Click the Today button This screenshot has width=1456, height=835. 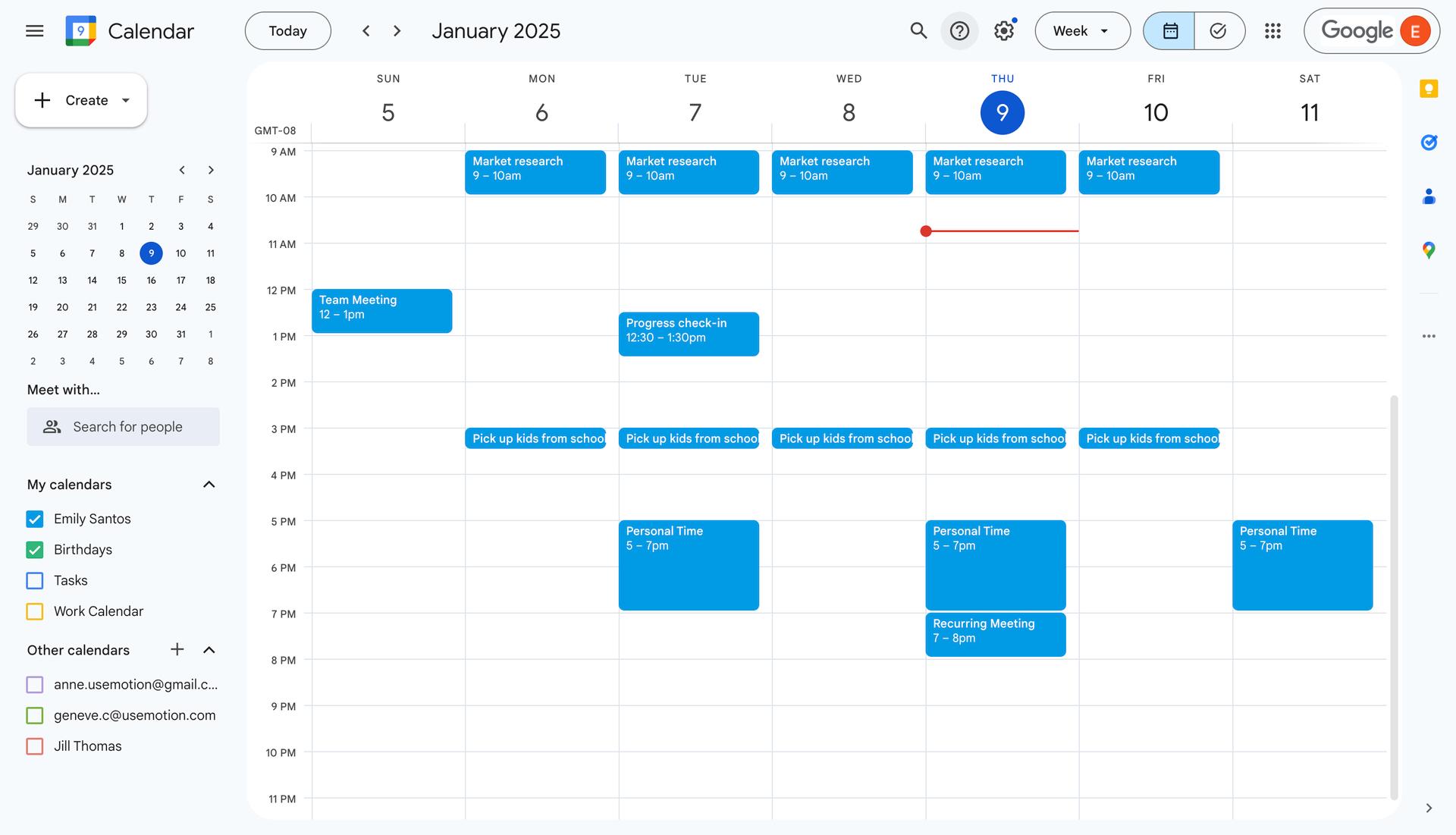click(x=287, y=30)
